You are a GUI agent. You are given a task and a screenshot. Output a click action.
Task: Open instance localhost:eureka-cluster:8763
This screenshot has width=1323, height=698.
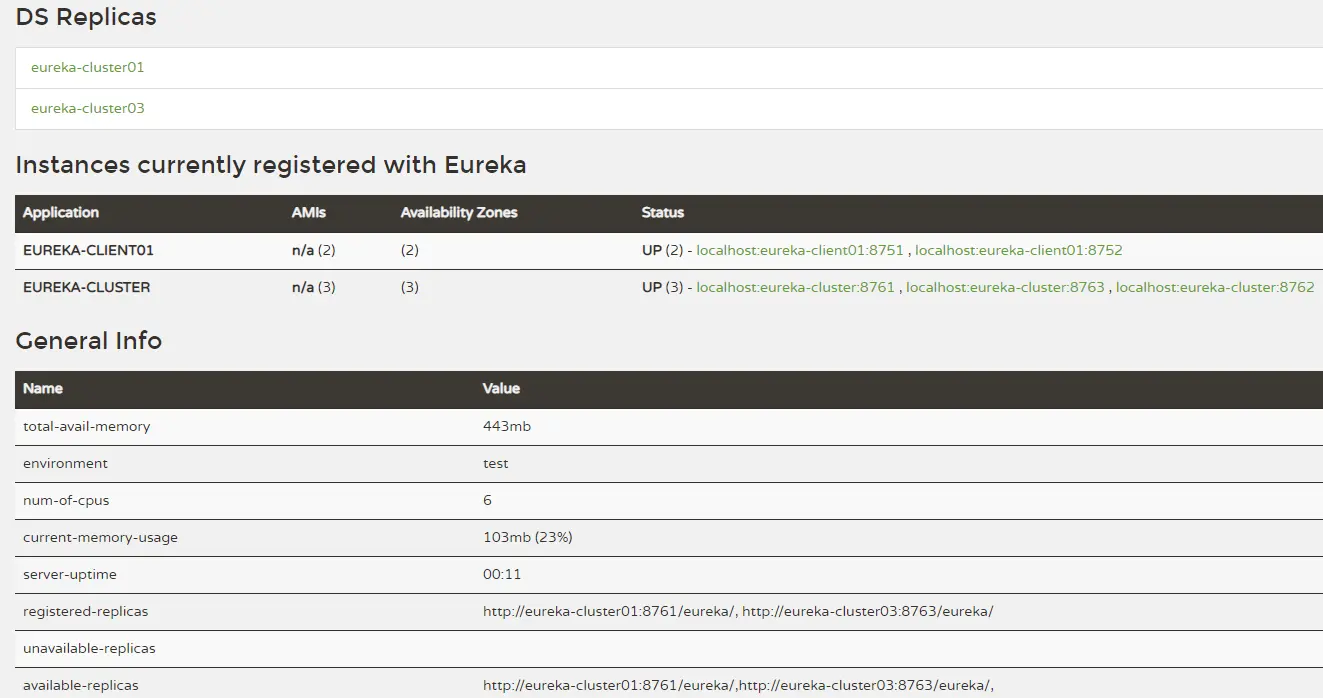pos(1005,287)
